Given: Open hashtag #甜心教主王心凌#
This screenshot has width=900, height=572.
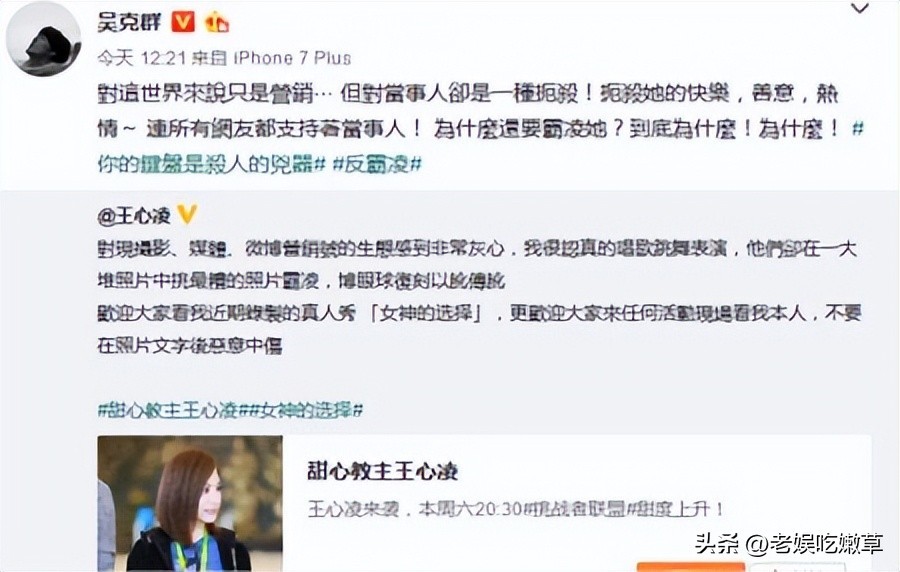Looking at the screenshot, I should [168, 410].
